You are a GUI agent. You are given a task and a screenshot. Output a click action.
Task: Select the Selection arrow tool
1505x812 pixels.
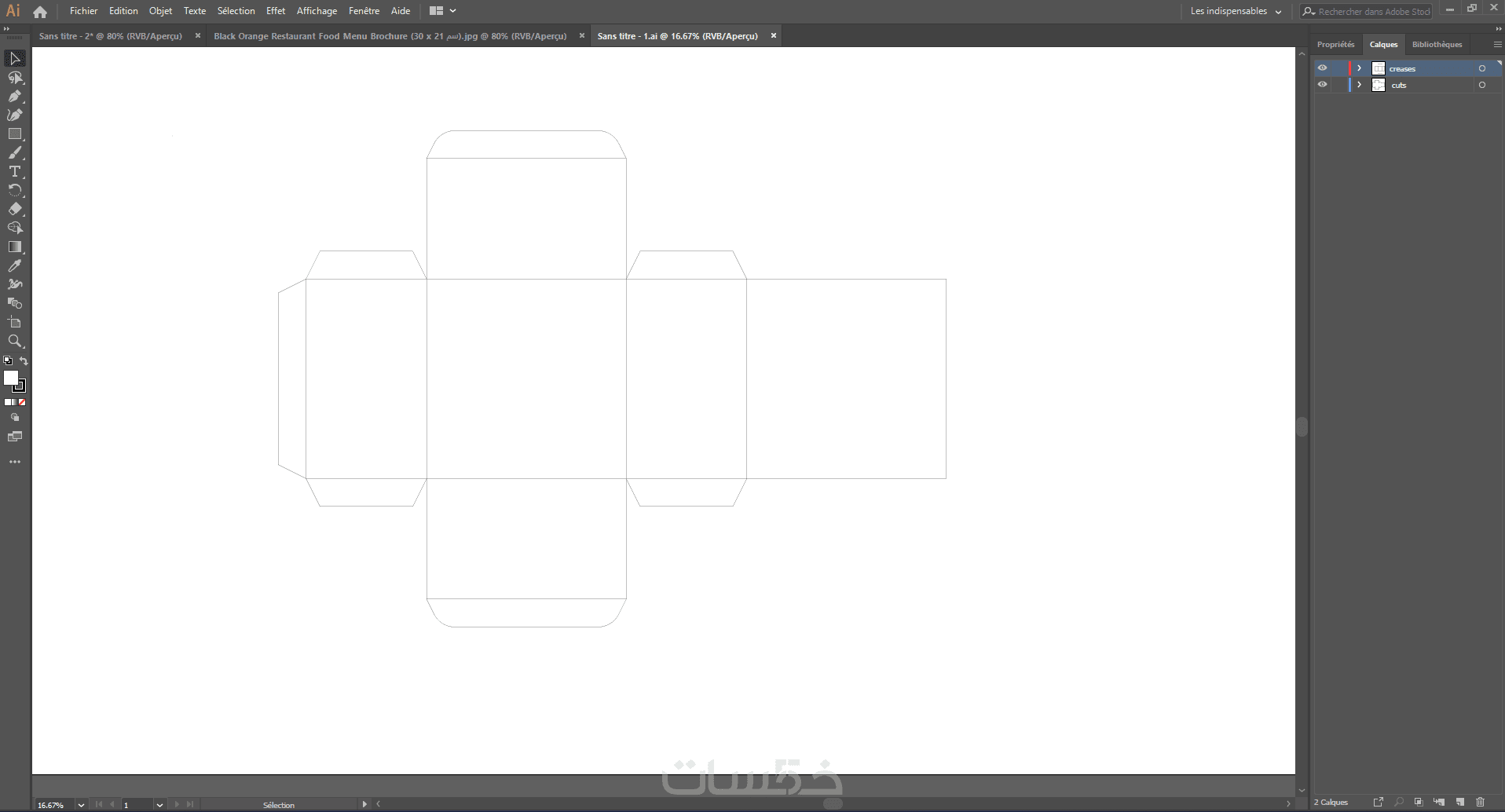click(x=15, y=59)
